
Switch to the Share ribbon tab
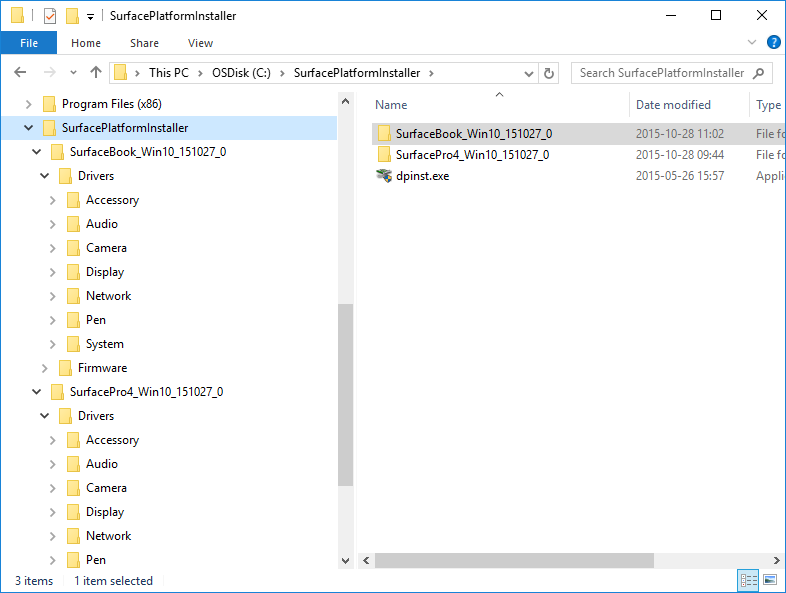144,43
